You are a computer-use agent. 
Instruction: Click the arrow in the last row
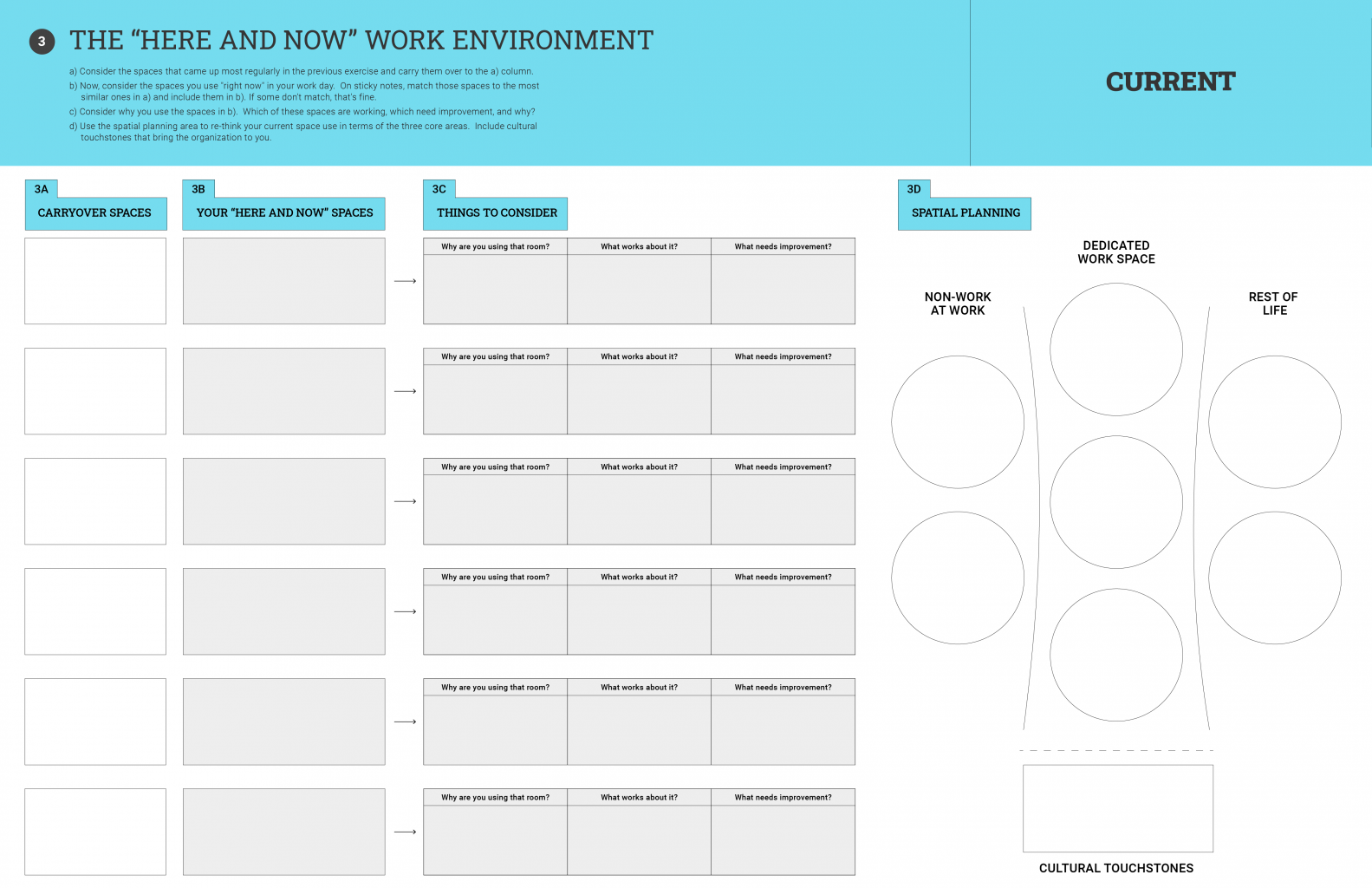[405, 832]
